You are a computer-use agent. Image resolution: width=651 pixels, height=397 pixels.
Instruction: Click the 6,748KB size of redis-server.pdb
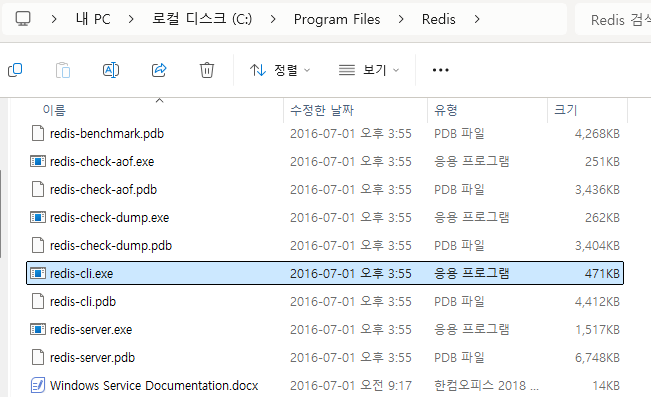click(x=597, y=358)
